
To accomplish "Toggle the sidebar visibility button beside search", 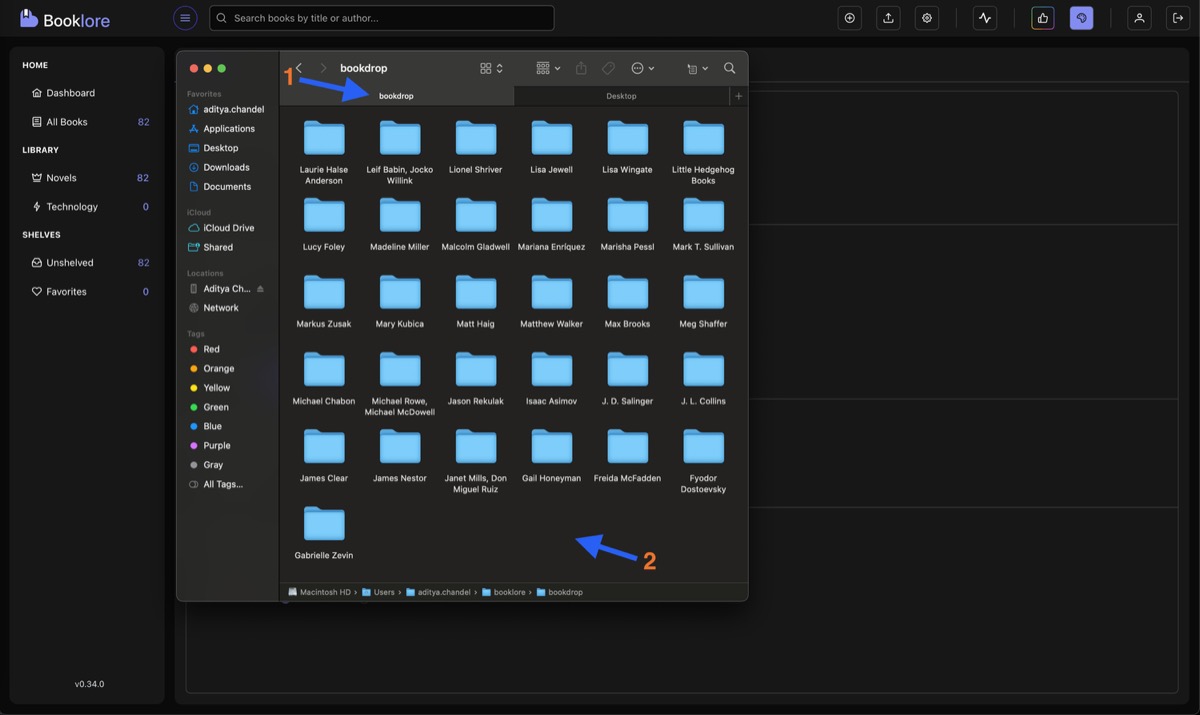I will click(185, 17).
